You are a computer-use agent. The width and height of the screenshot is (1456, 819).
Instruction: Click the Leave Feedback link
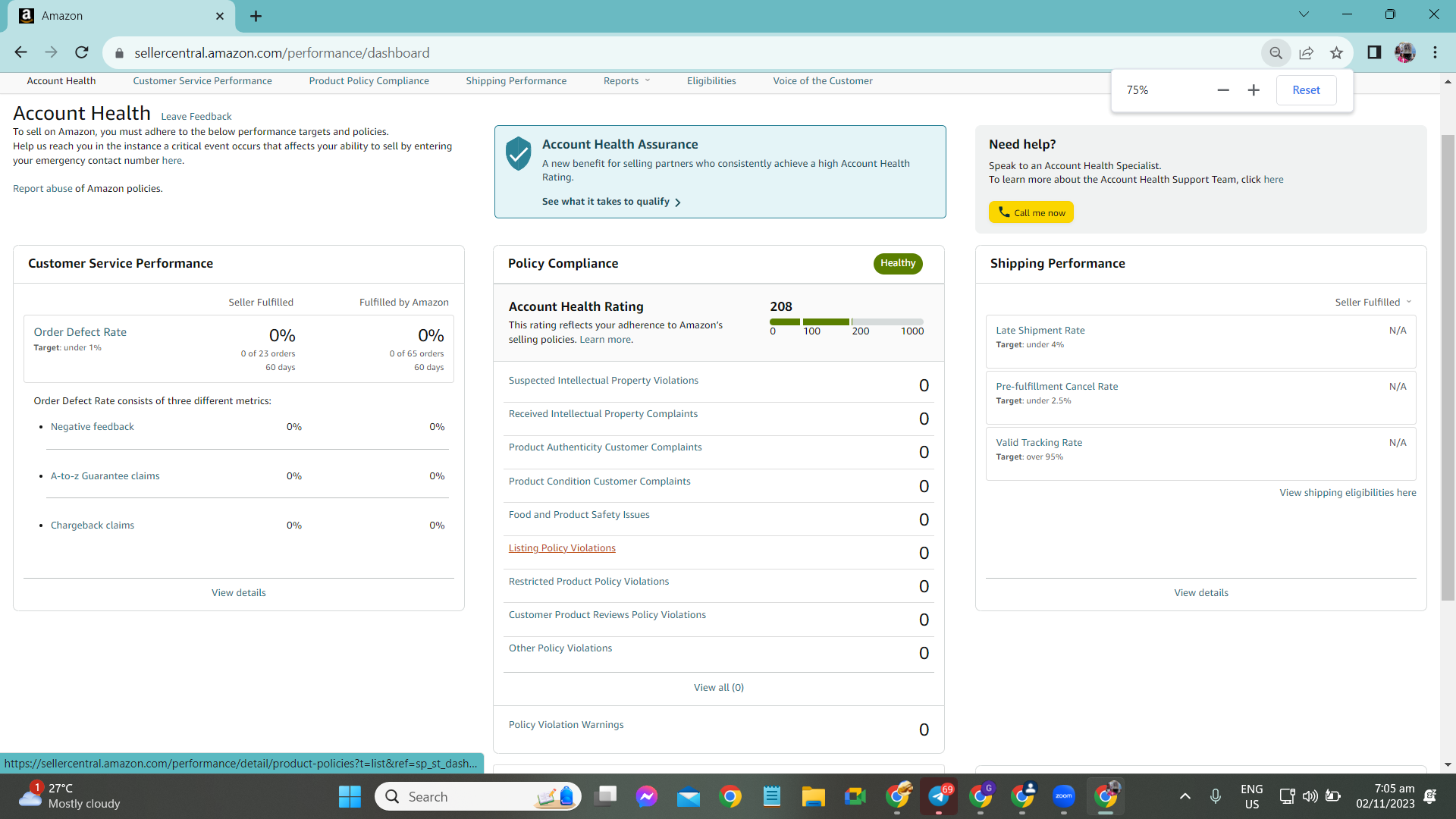point(196,117)
